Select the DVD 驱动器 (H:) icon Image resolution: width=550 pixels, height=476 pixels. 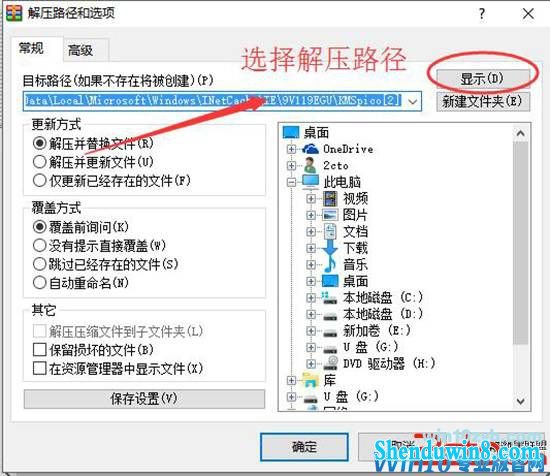(330, 363)
